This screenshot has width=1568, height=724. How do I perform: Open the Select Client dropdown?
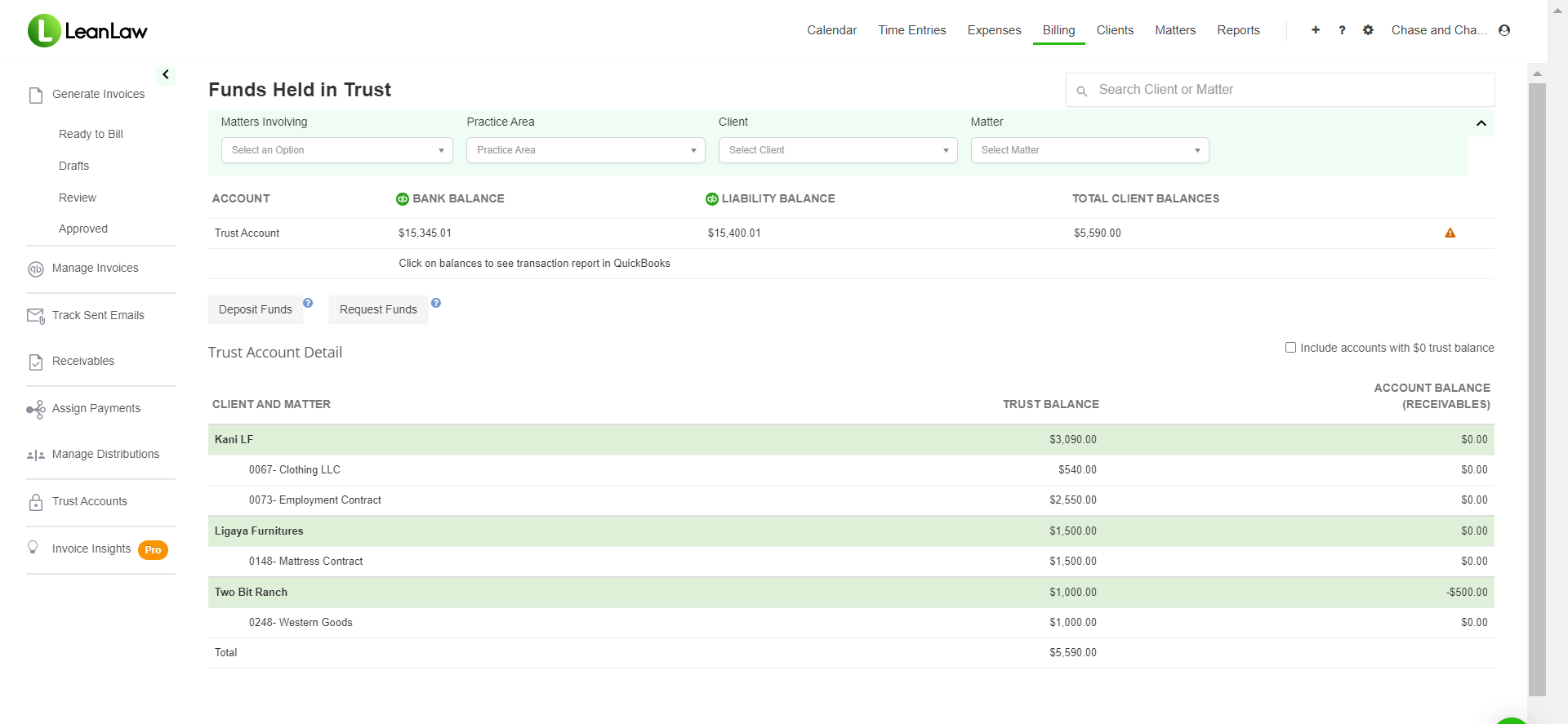838,150
